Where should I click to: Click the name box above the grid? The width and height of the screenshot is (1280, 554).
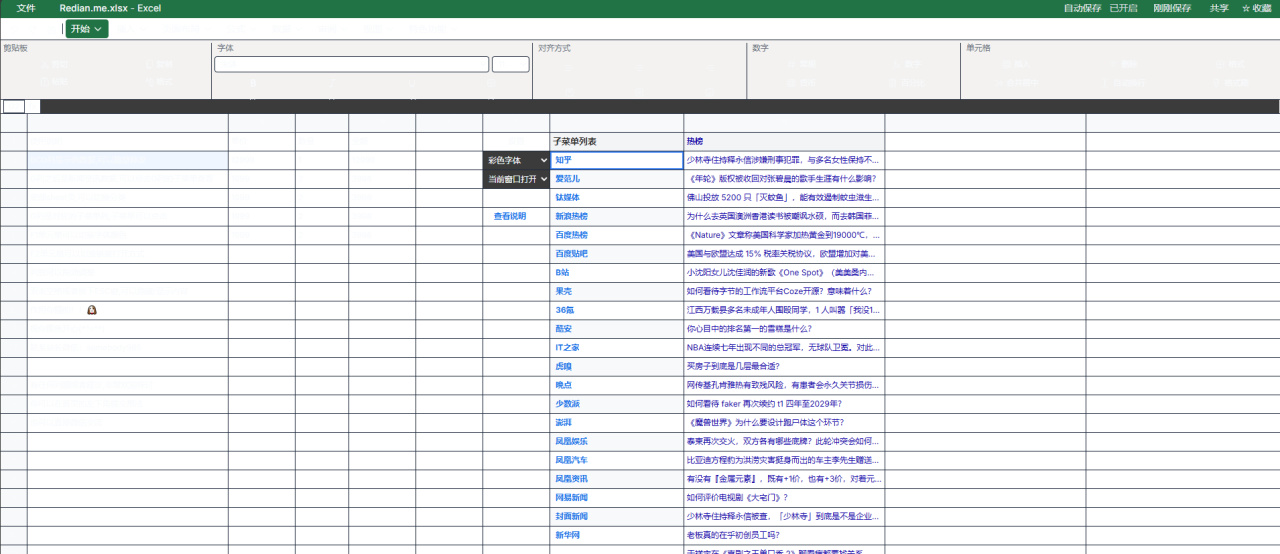point(14,106)
